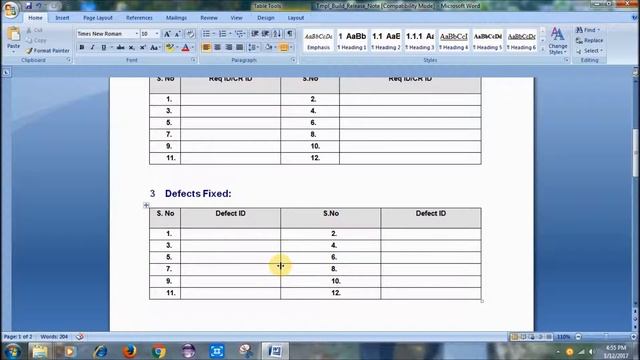Click the Multilevel List icon
The width and height of the screenshot is (640, 360).
239,34
